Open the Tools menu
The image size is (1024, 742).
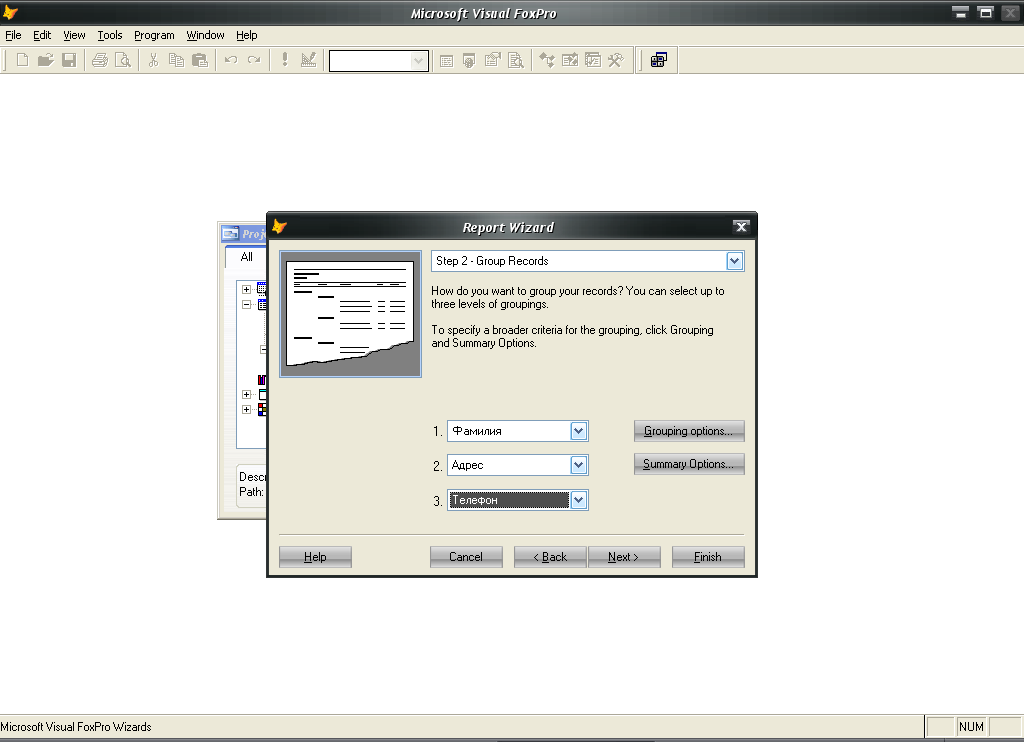pyautogui.click(x=110, y=35)
